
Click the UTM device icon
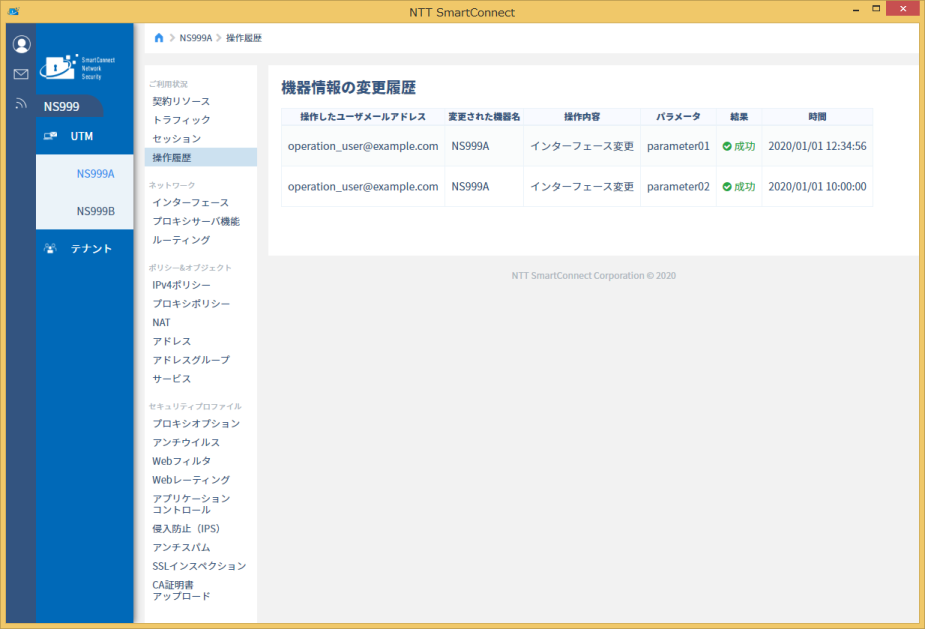pyautogui.click(x=50, y=136)
